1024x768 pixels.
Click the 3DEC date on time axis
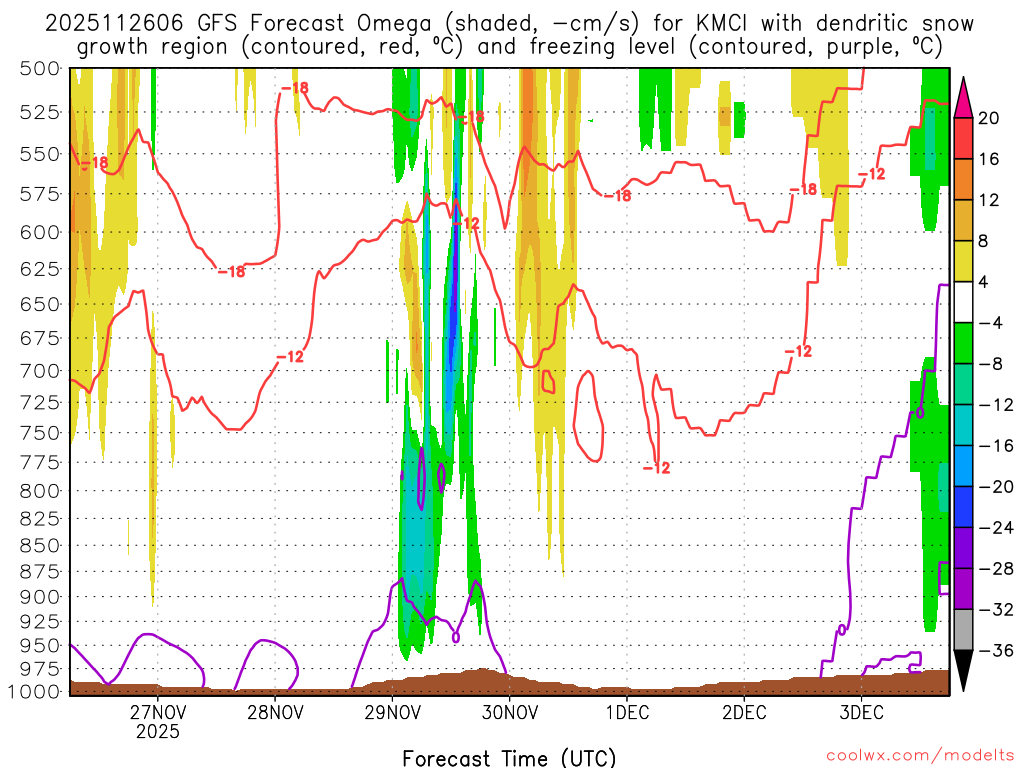click(861, 712)
